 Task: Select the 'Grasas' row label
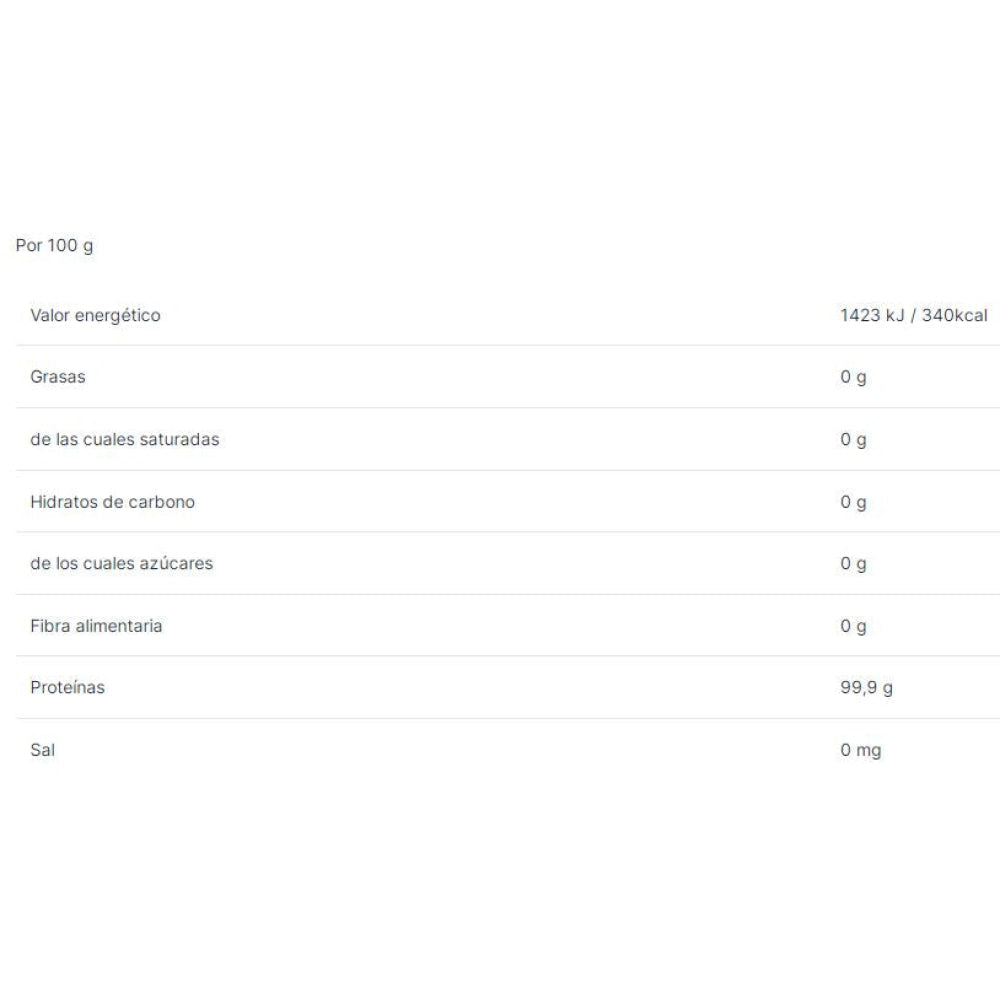[x=58, y=378]
